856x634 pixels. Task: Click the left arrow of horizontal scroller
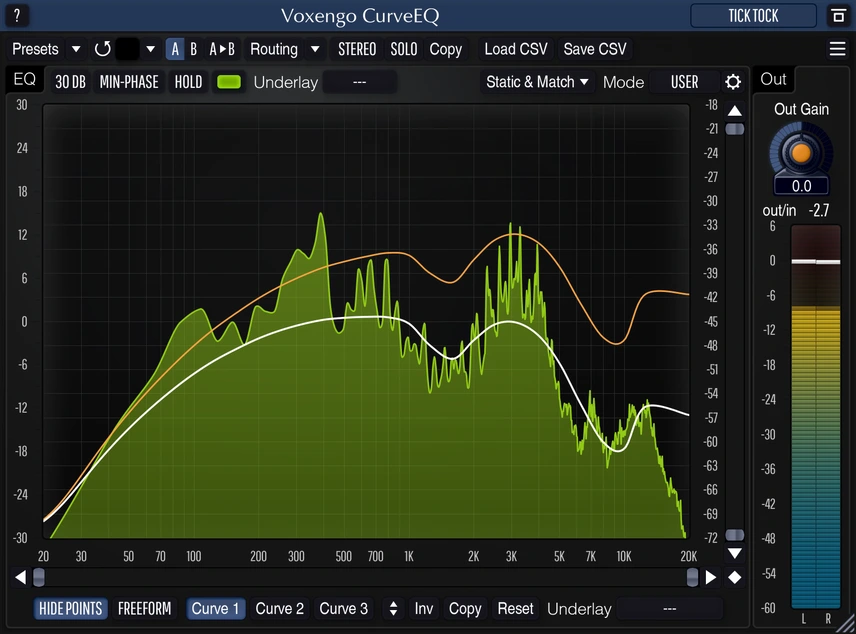click(20, 577)
